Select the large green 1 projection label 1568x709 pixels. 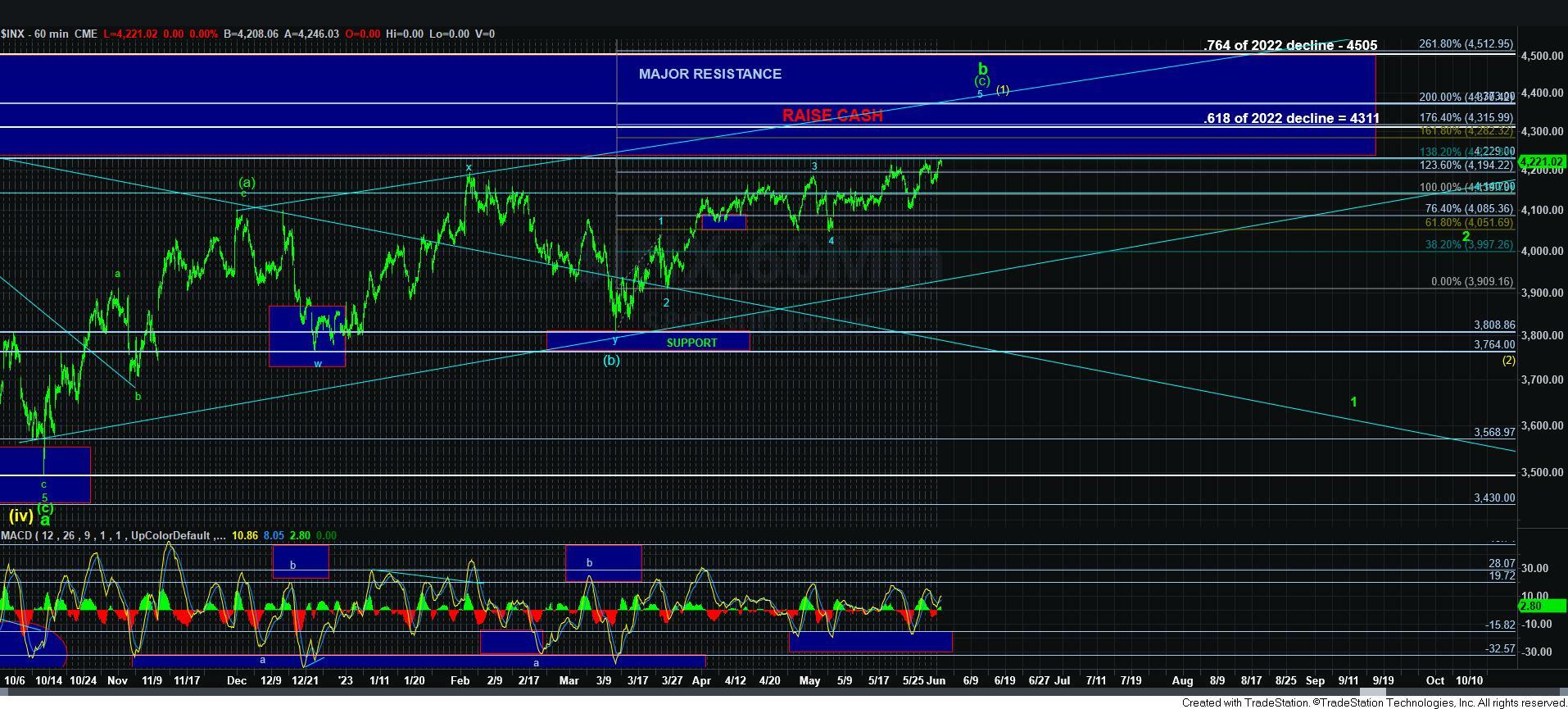tap(1354, 402)
